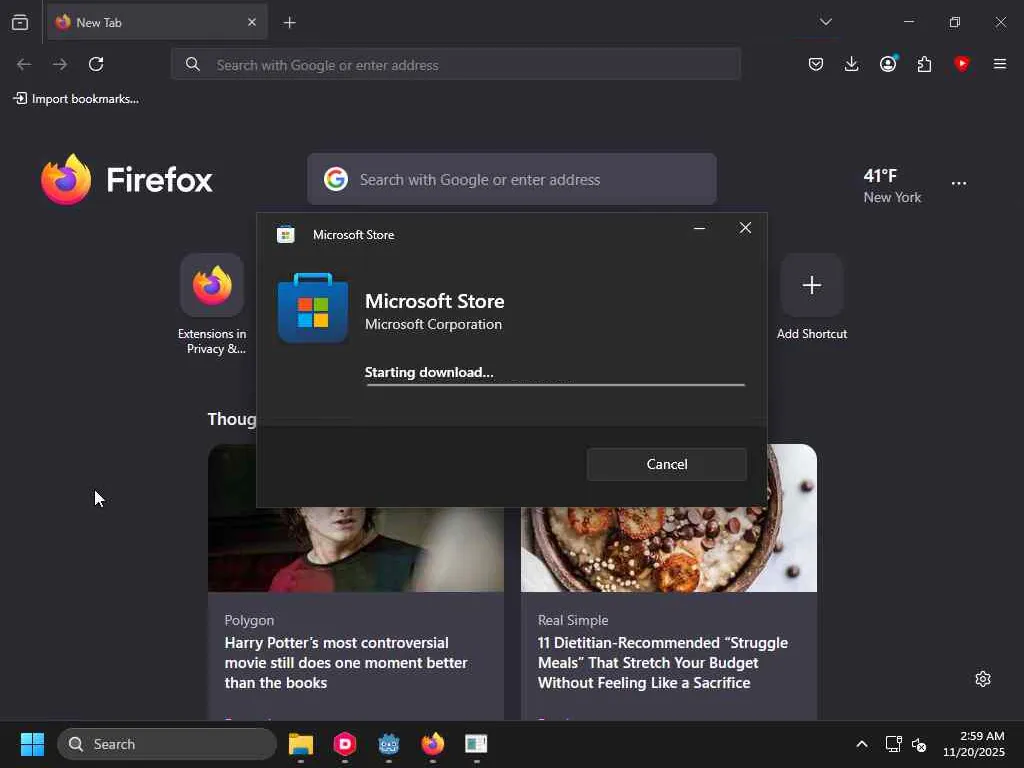Open the Pocket save icon

(816, 64)
